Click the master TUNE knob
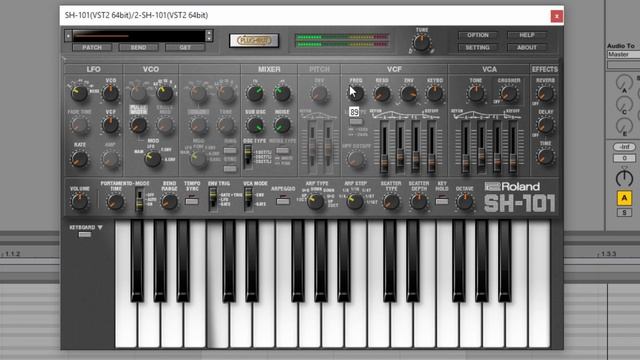Image resolution: width=640 pixels, height=360 pixels. (421, 43)
